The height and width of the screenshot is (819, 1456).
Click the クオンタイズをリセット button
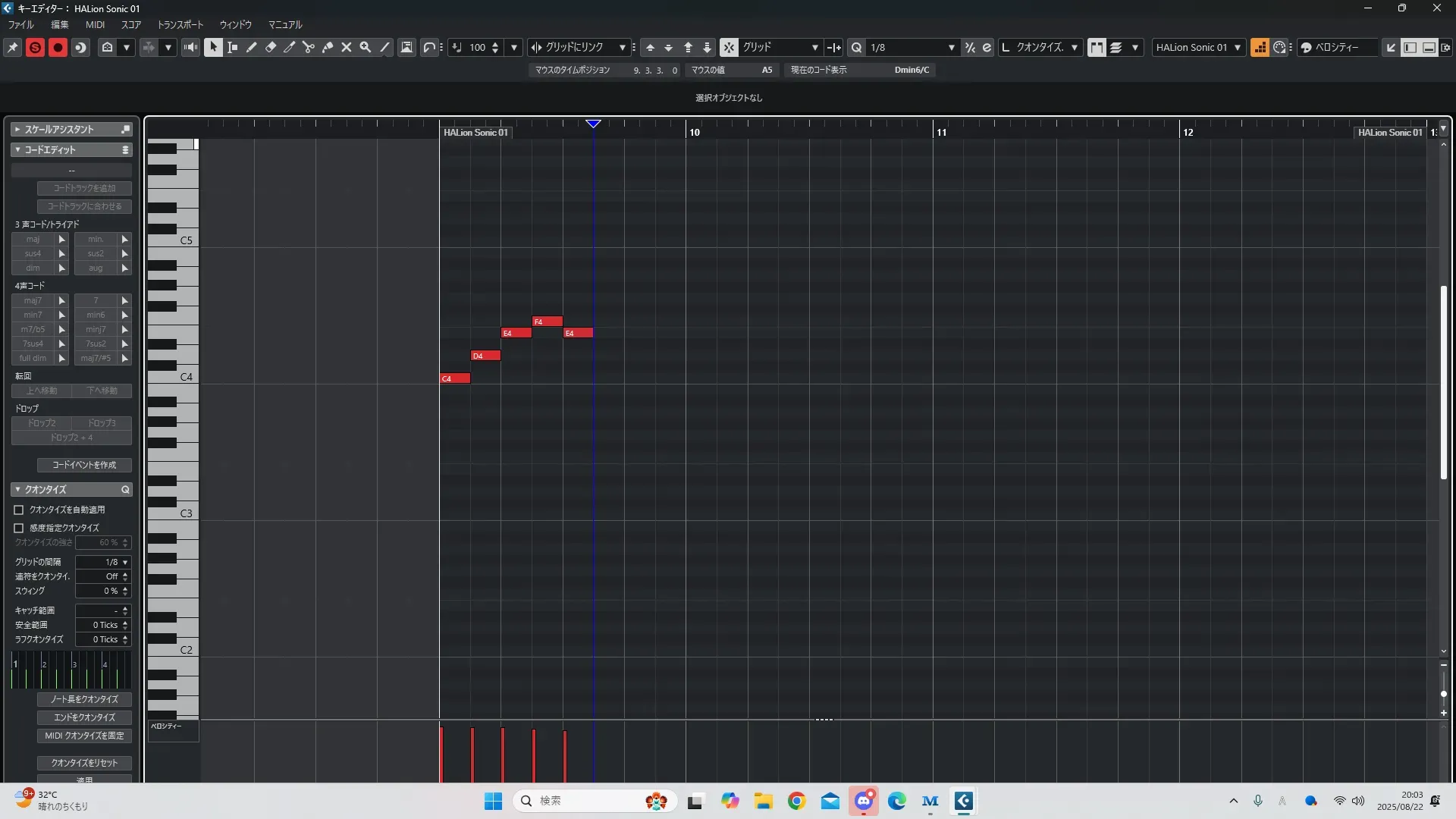[84, 763]
